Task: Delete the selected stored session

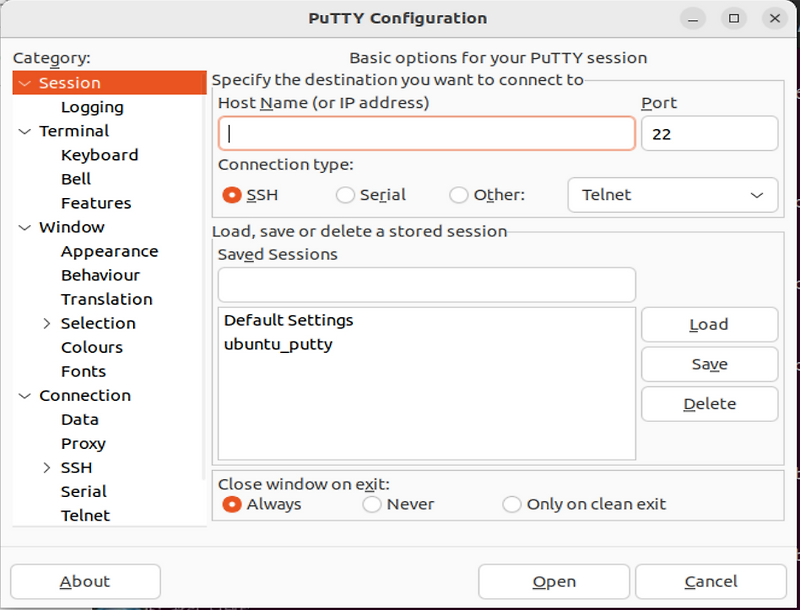Action: pos(709,404)
